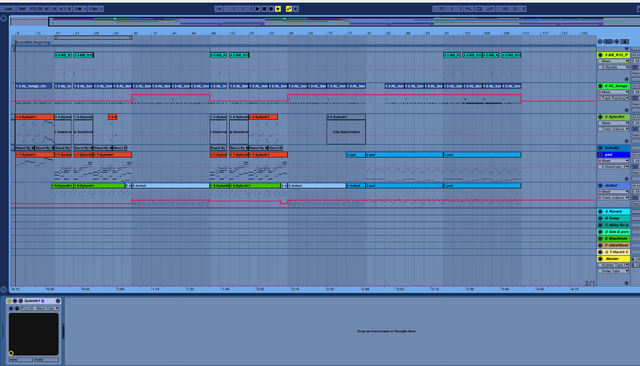Click the Stop button in transport
The width and height of the screenshot is (640, 366).
click(x=264, y=9)
